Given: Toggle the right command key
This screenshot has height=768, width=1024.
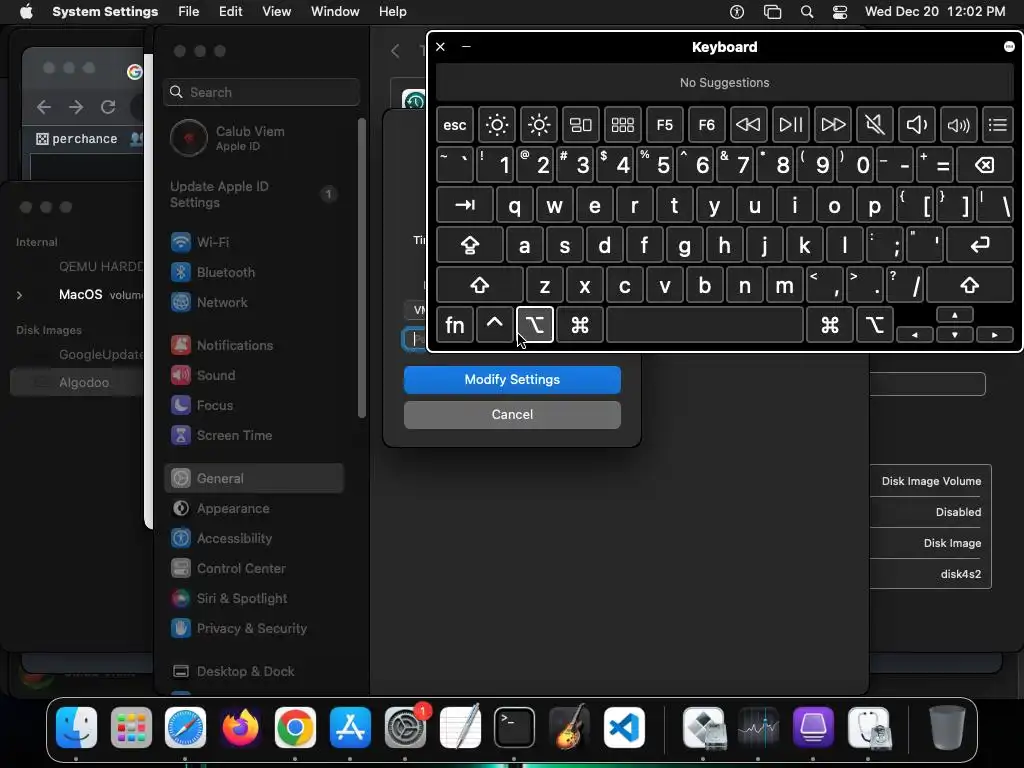Looking at the screenshot, I should coord(830,325).
